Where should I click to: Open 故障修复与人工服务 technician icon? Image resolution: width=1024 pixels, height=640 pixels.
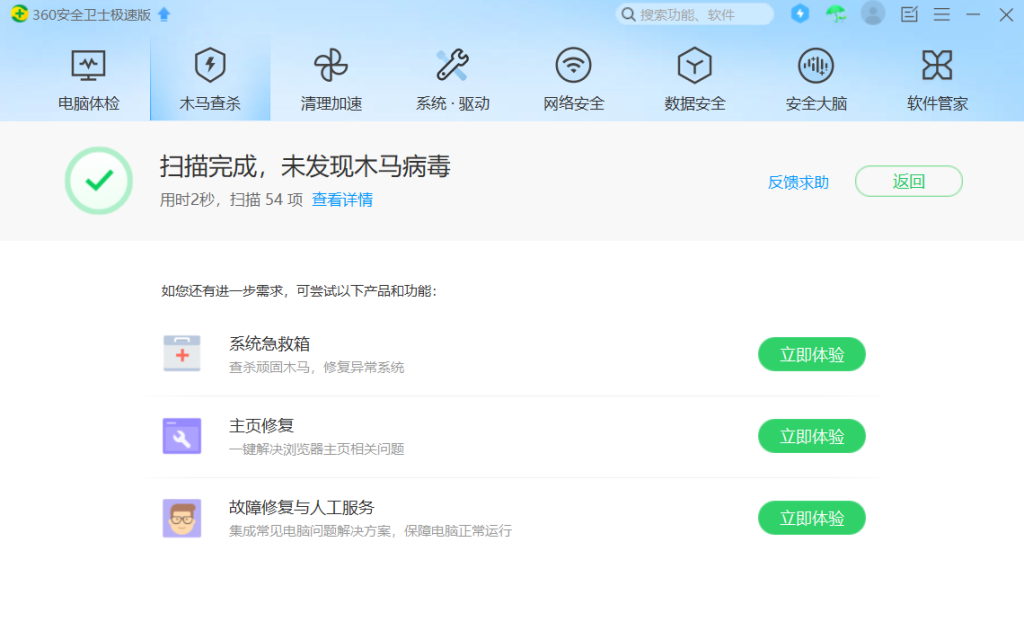181,518
